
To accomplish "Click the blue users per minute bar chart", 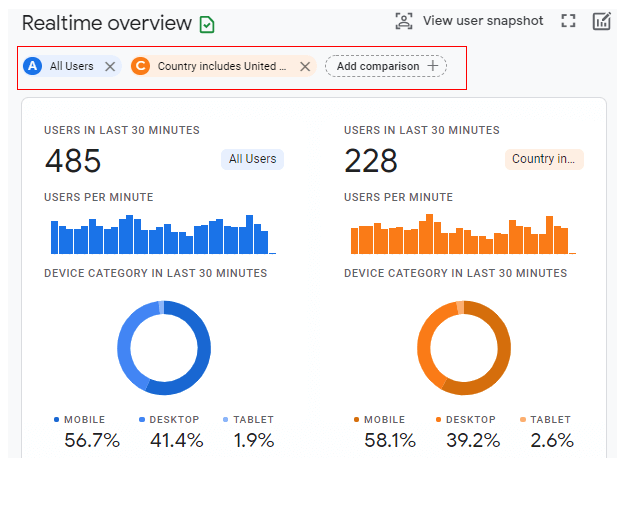I will [160, 236].
